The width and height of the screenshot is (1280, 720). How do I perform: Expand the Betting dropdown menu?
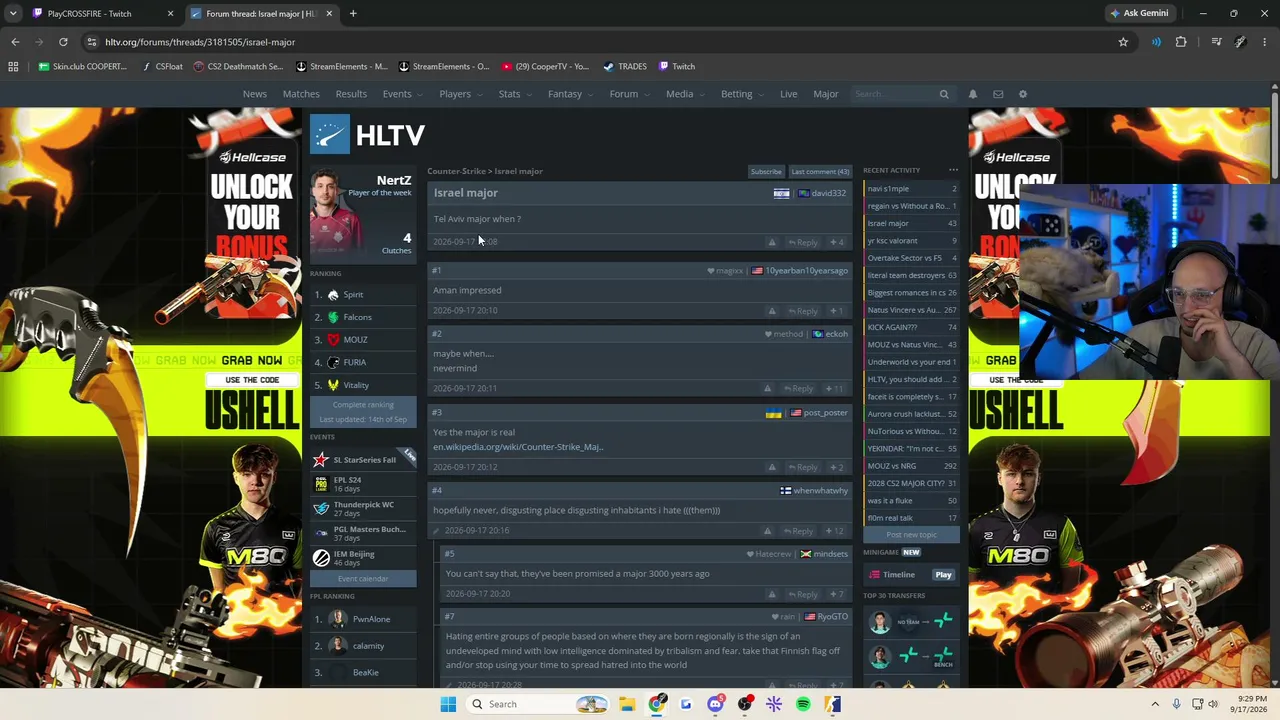pos(741,94)
